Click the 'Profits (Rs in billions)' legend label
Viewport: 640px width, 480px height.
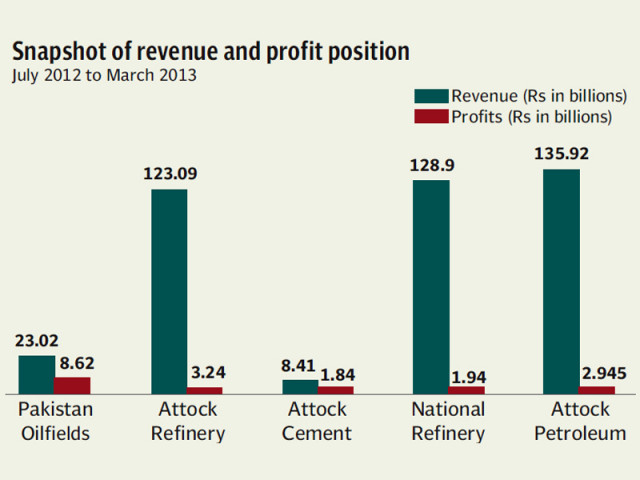click(531, 117)
